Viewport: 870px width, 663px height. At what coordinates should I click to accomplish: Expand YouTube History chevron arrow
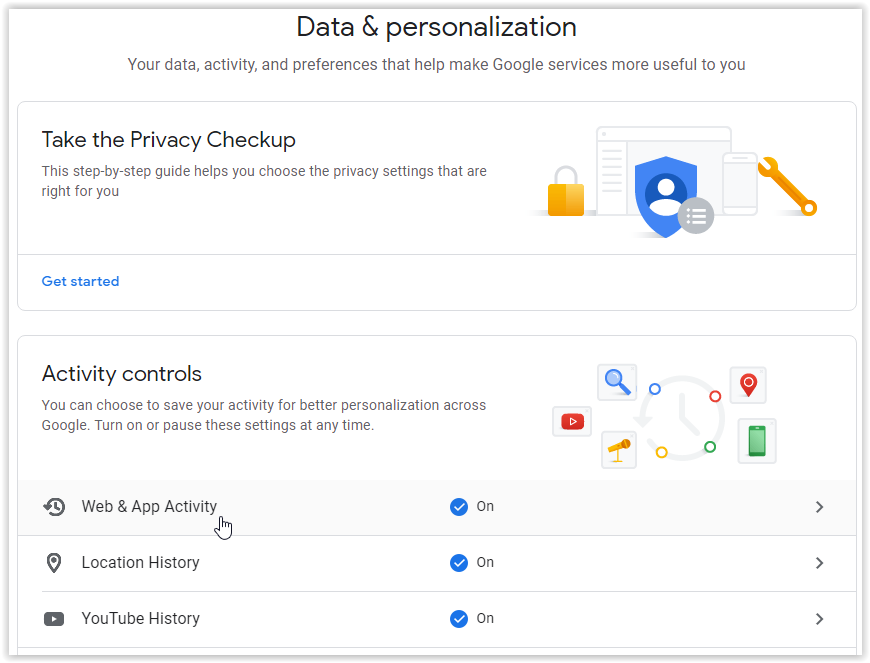tap(819, 619)
